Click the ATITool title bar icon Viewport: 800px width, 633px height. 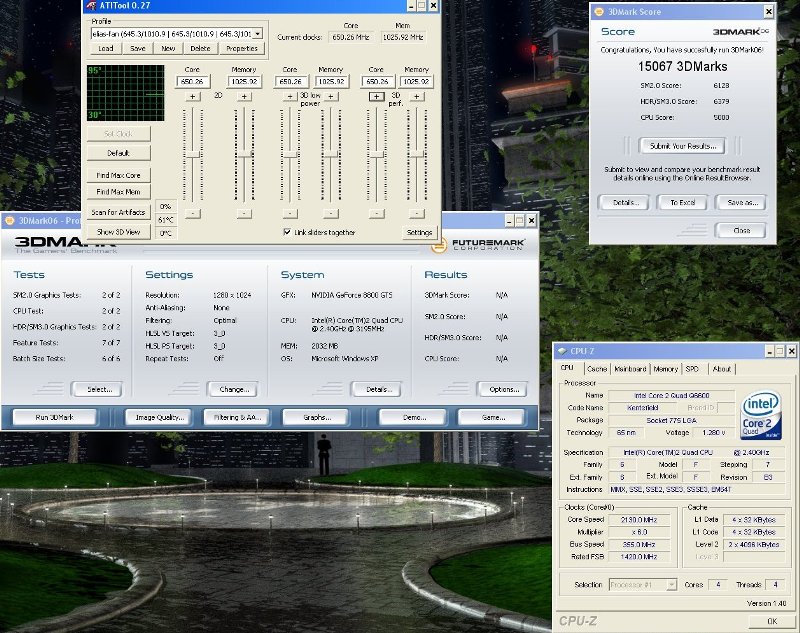(91, 6)
